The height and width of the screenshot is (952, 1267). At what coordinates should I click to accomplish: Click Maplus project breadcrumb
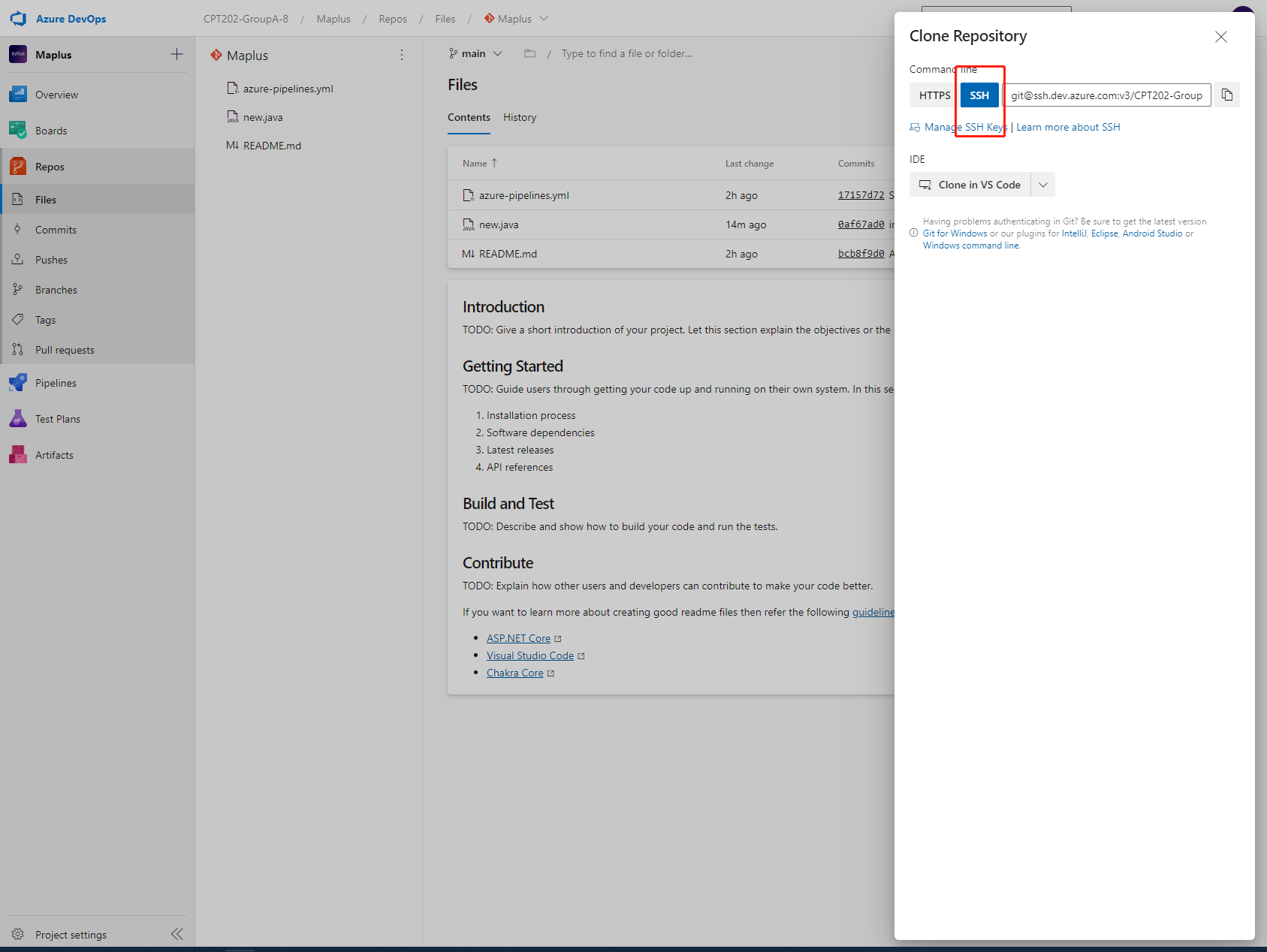point(333,19)
